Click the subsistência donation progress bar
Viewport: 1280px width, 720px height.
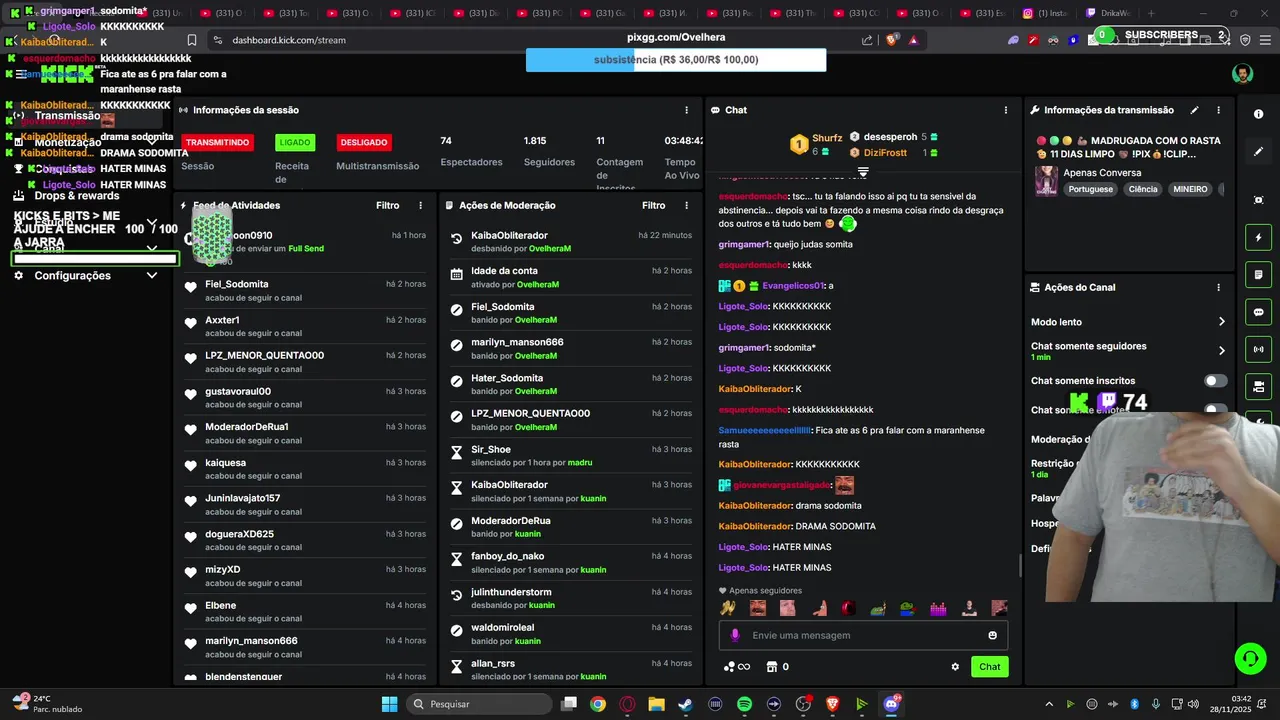(676, 60)
